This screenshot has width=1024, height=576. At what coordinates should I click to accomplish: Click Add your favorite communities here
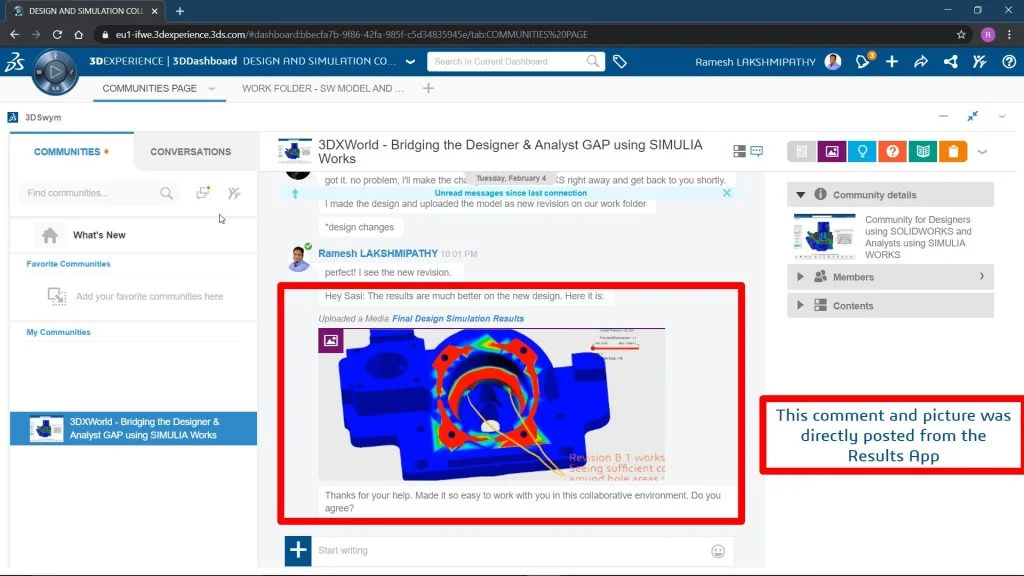(x=150, y=296)
